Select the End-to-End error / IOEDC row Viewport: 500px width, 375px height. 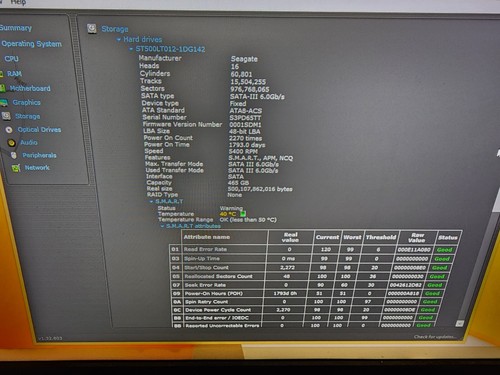304,318
